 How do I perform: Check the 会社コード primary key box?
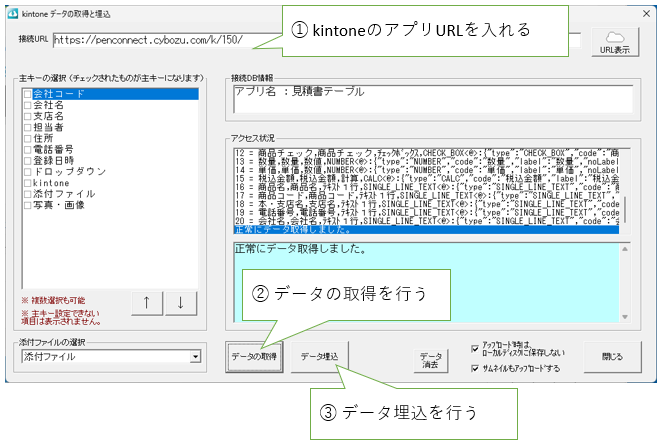[x=28, y=94]
